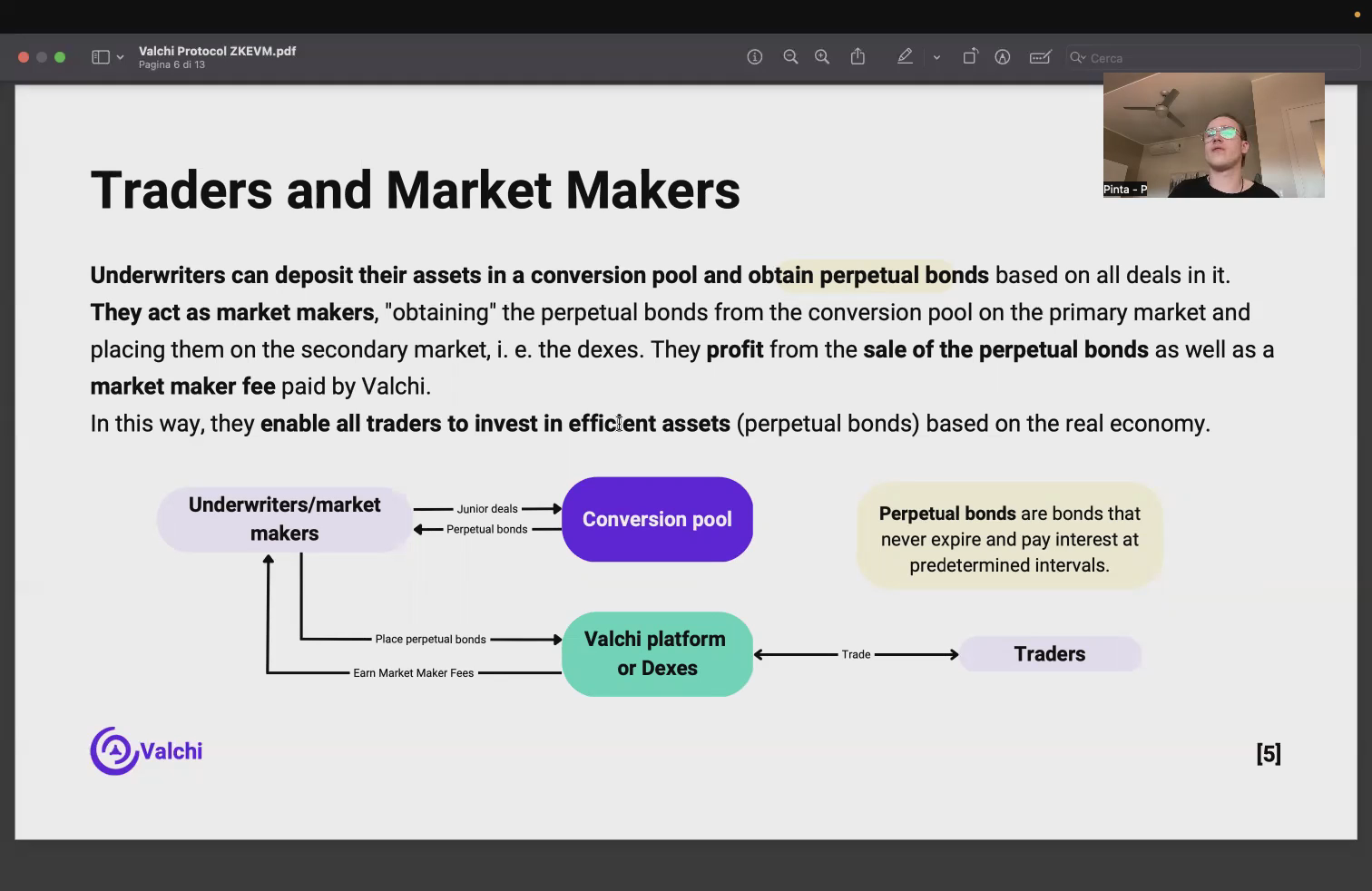The image size is (1372, 891).
Task: Click the 'market maker fee' bold text
Action: (x=182, y=387)
